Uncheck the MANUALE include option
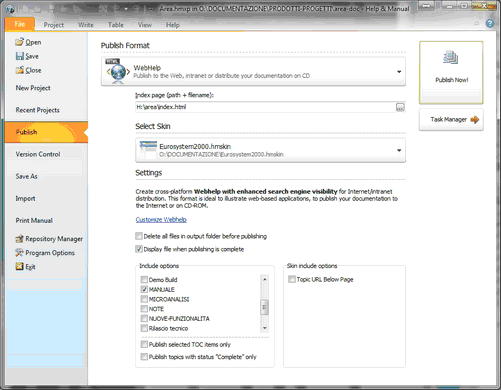501x390 pixels. coord(144,289)
